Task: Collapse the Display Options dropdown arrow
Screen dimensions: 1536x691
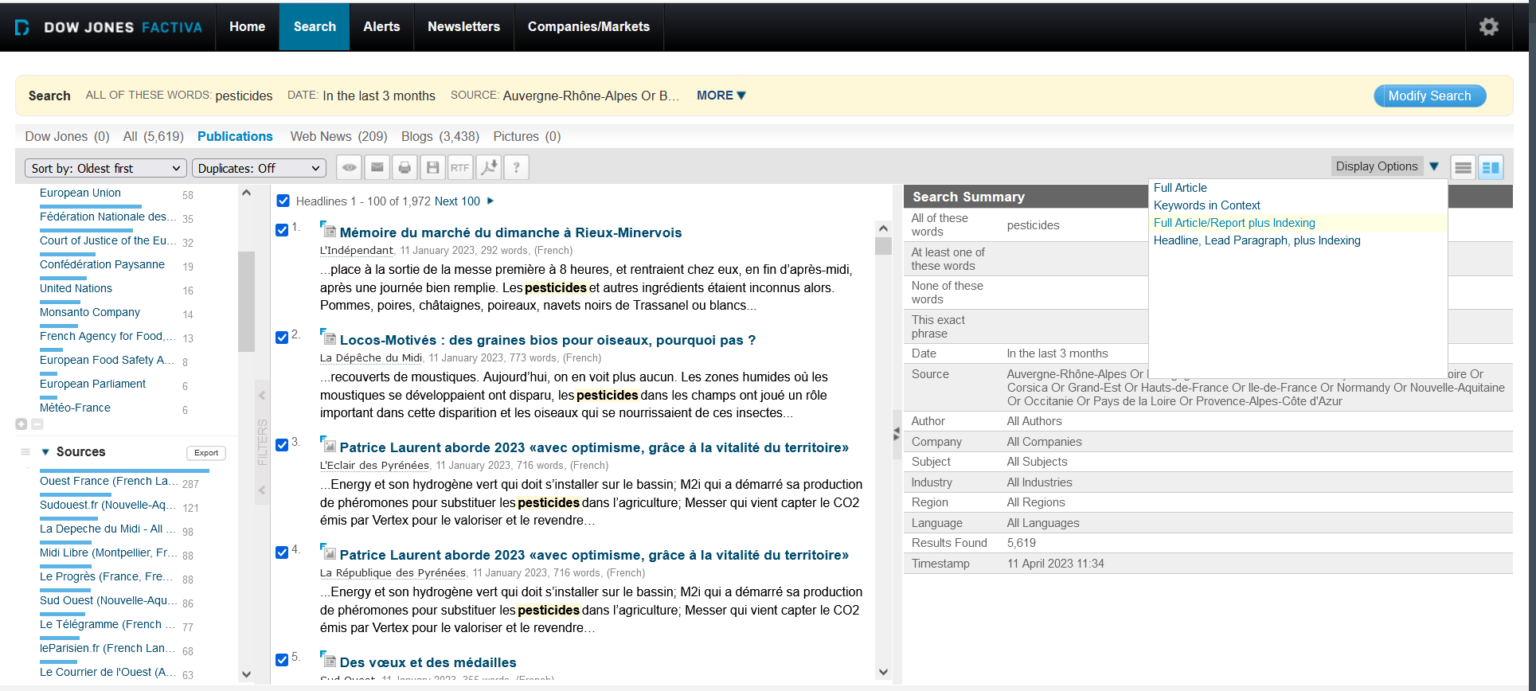Action: pos(1434,167)
